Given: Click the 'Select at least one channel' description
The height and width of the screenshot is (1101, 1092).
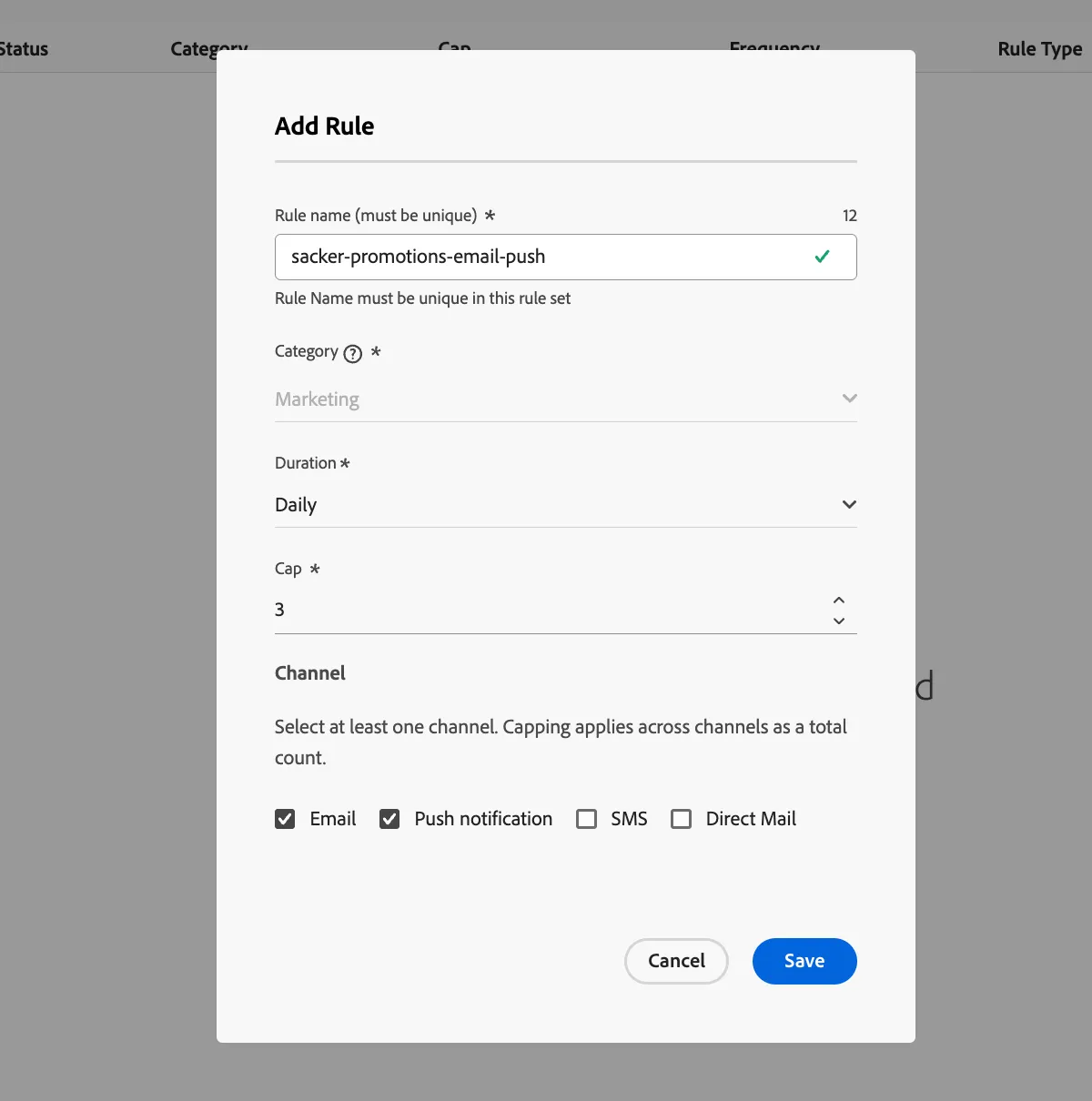Looking at the screenshot, I should [x=561, y=742].
